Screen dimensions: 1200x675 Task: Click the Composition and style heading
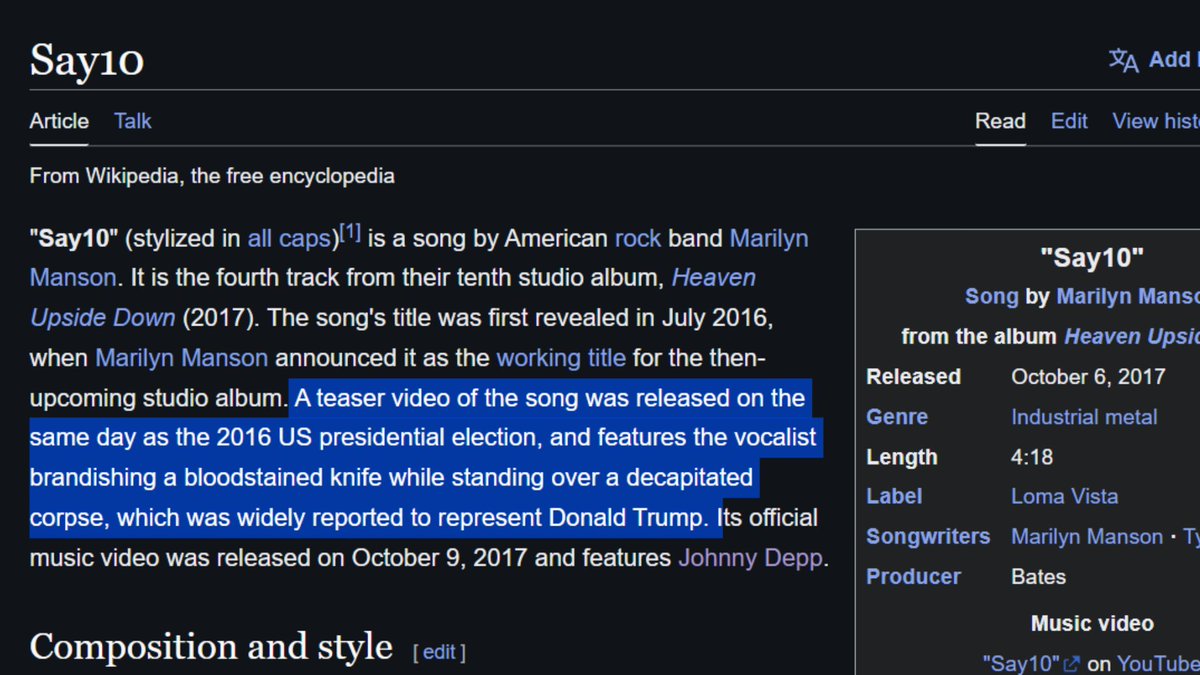coord(211,647)
